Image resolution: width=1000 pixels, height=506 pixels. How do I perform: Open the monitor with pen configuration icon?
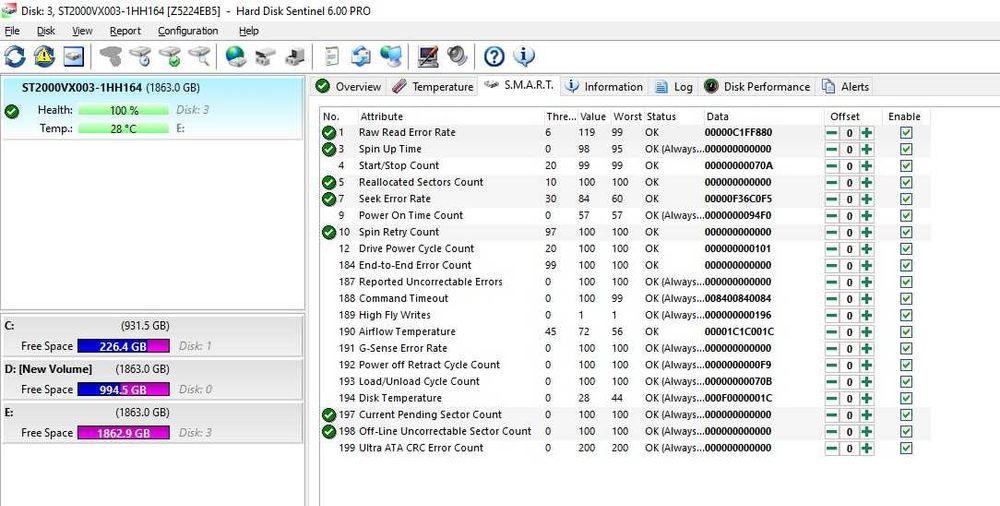(427, 56)
